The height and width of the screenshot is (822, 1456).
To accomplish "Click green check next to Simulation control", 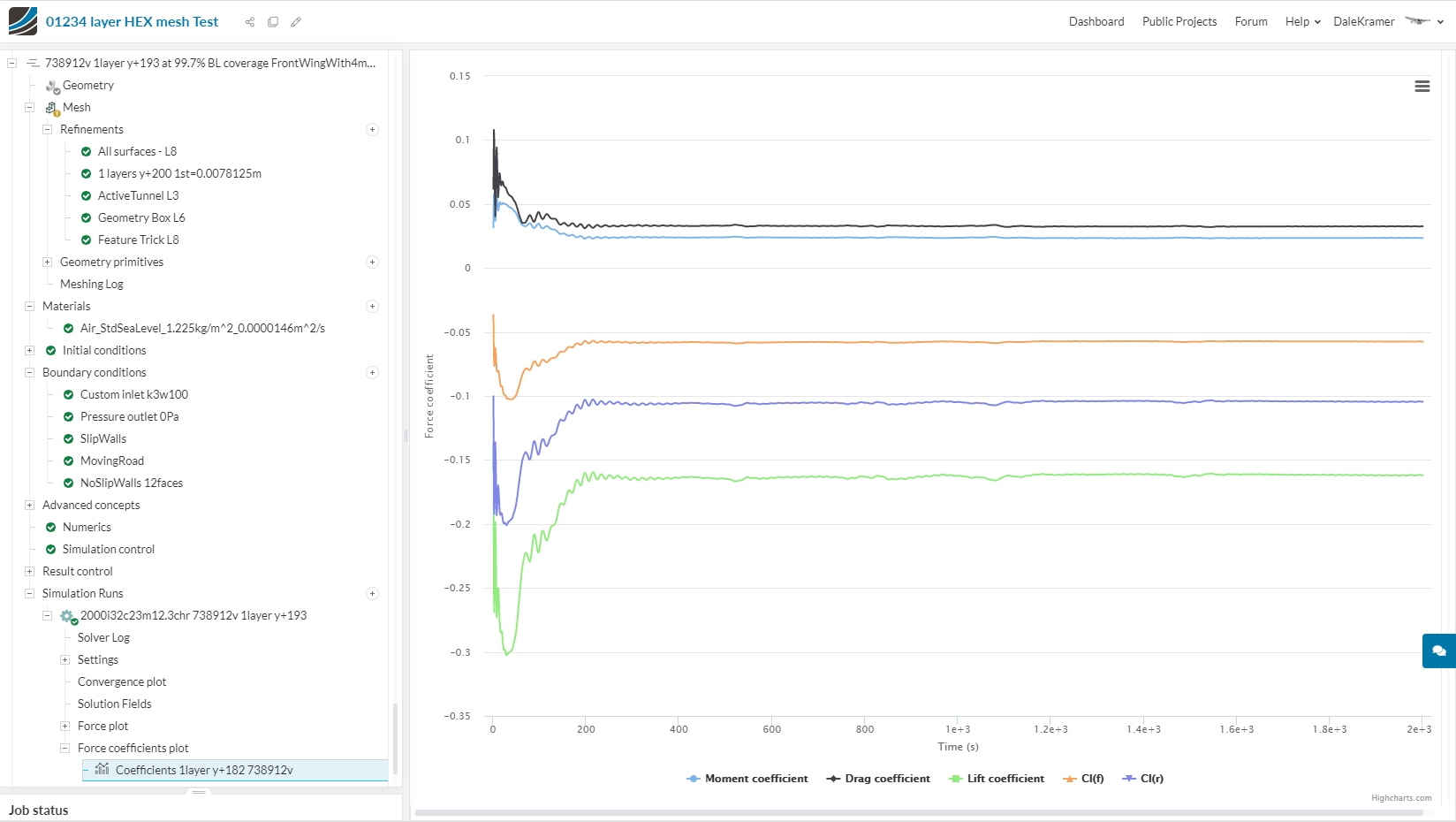I will [50, 550].
